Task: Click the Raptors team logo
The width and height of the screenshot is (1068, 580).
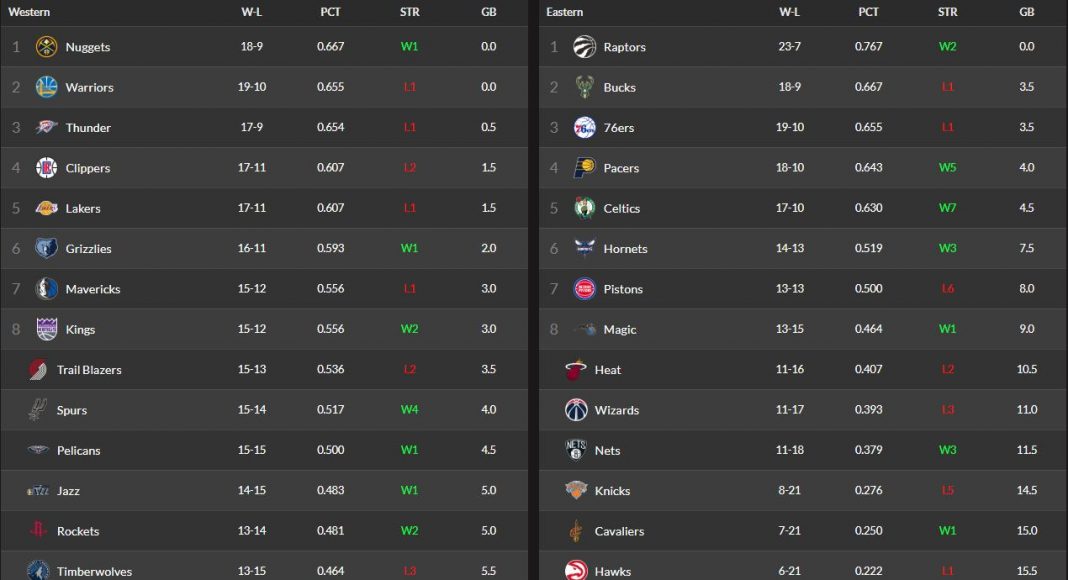Action: point(584,47)
